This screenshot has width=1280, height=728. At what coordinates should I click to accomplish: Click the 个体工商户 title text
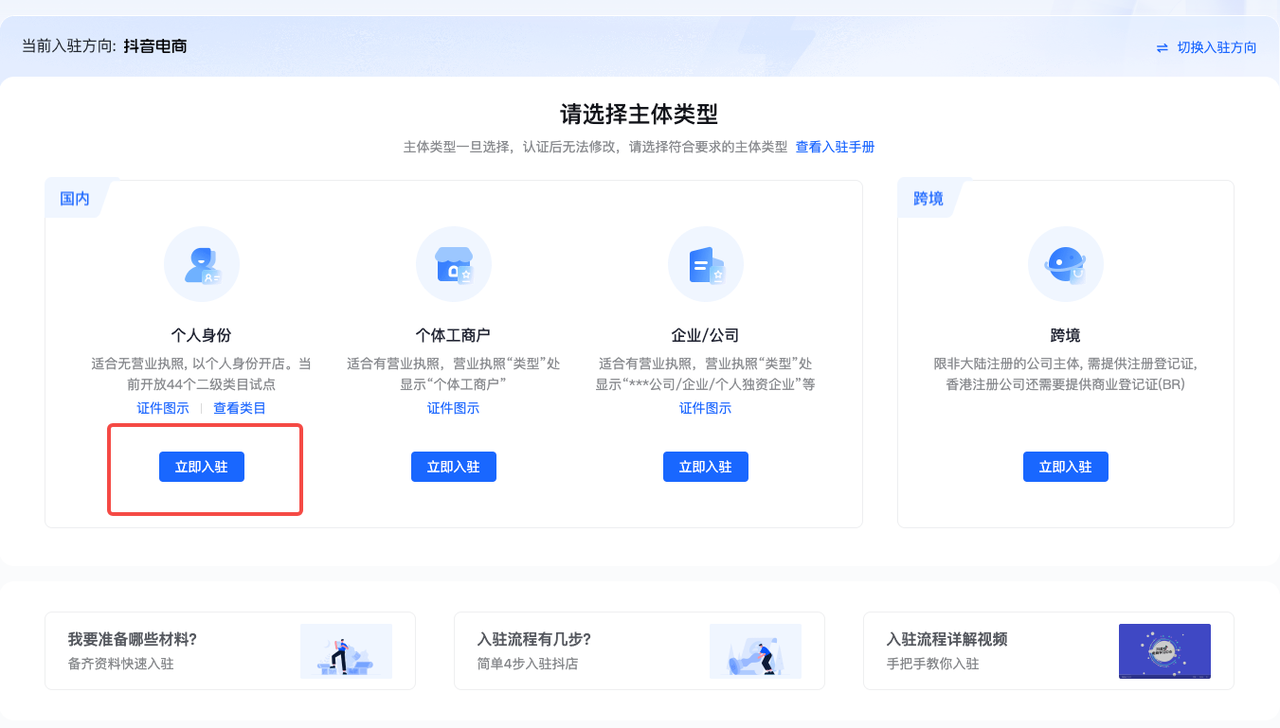[x=453, y=335]
